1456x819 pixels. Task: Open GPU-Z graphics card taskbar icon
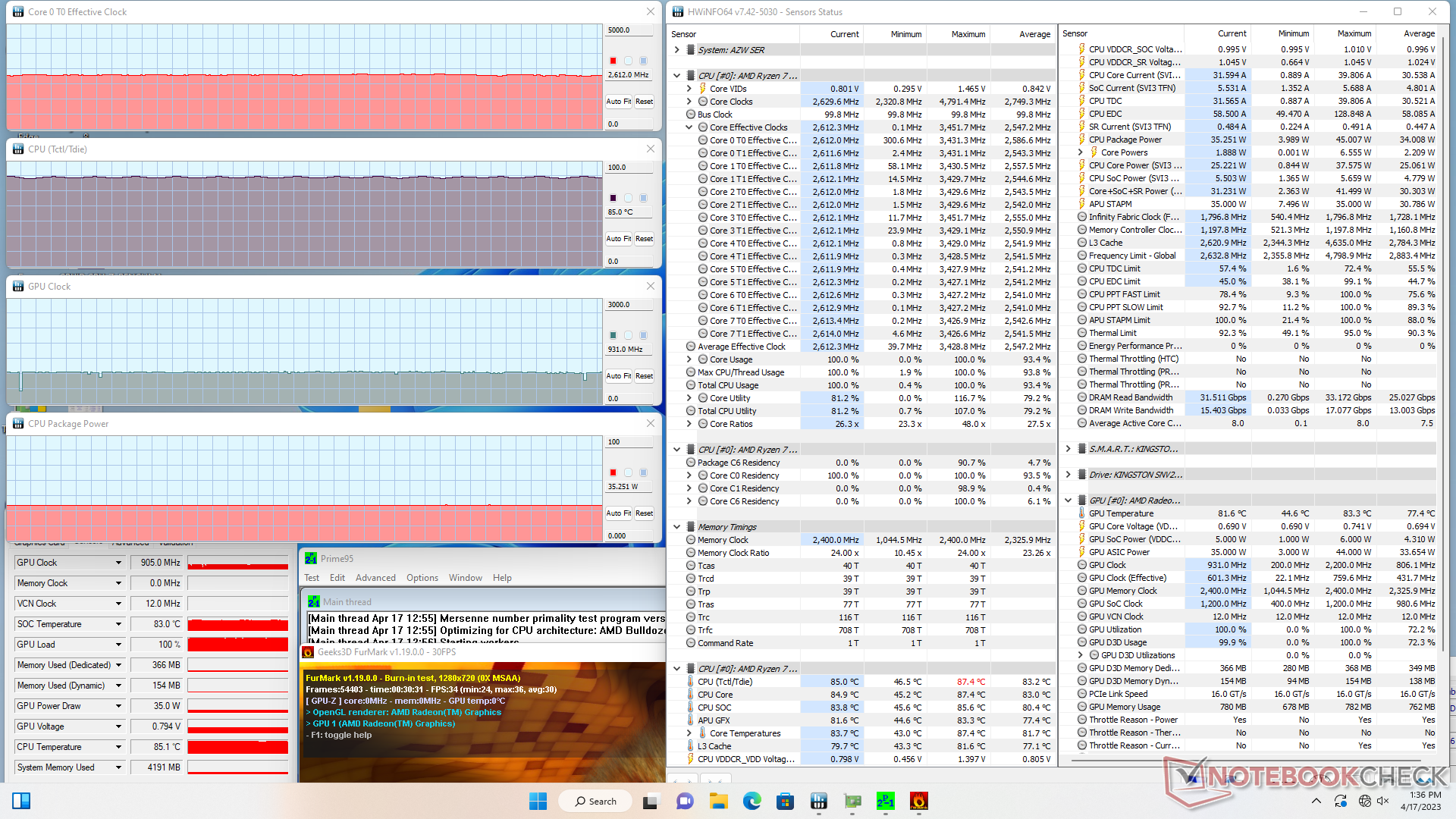point(852,801)
